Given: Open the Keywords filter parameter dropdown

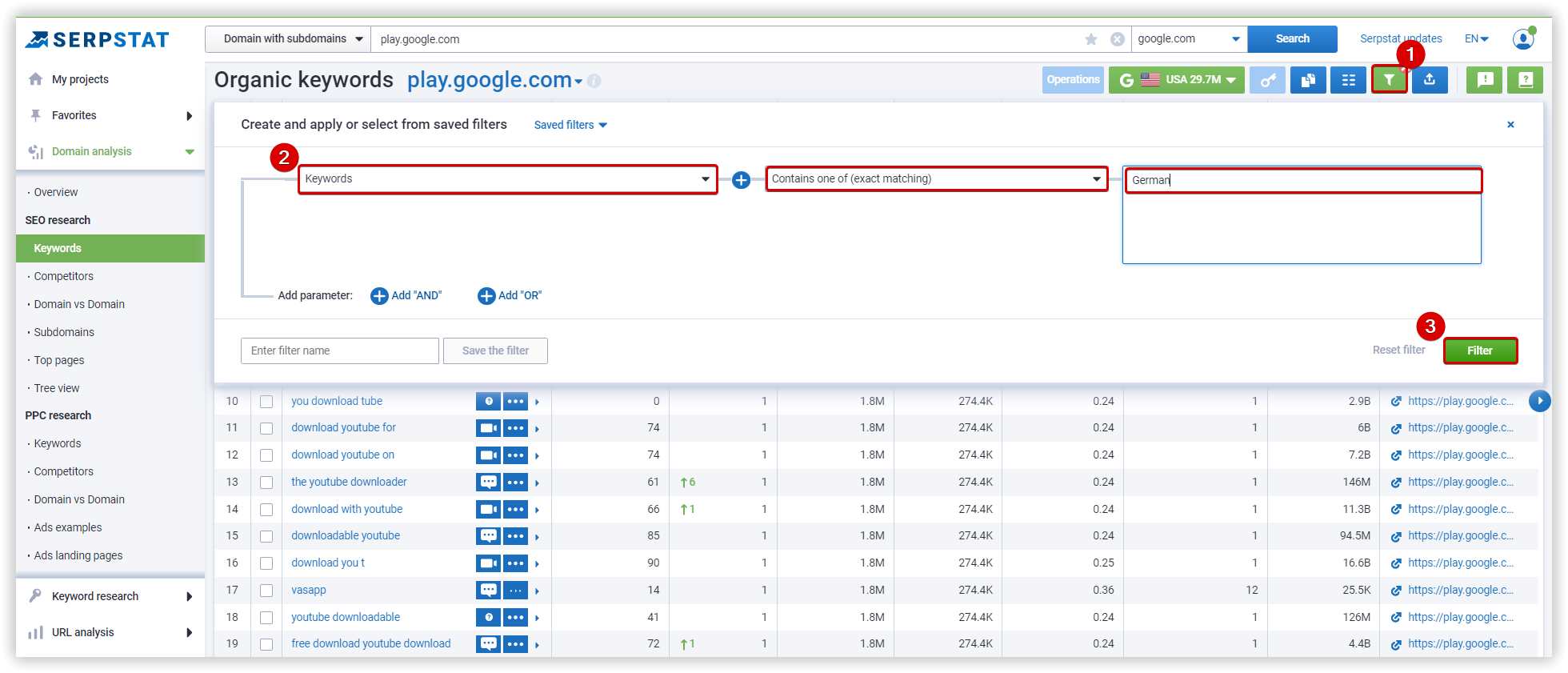Looking at the screenshot, I should coord(507,179).
